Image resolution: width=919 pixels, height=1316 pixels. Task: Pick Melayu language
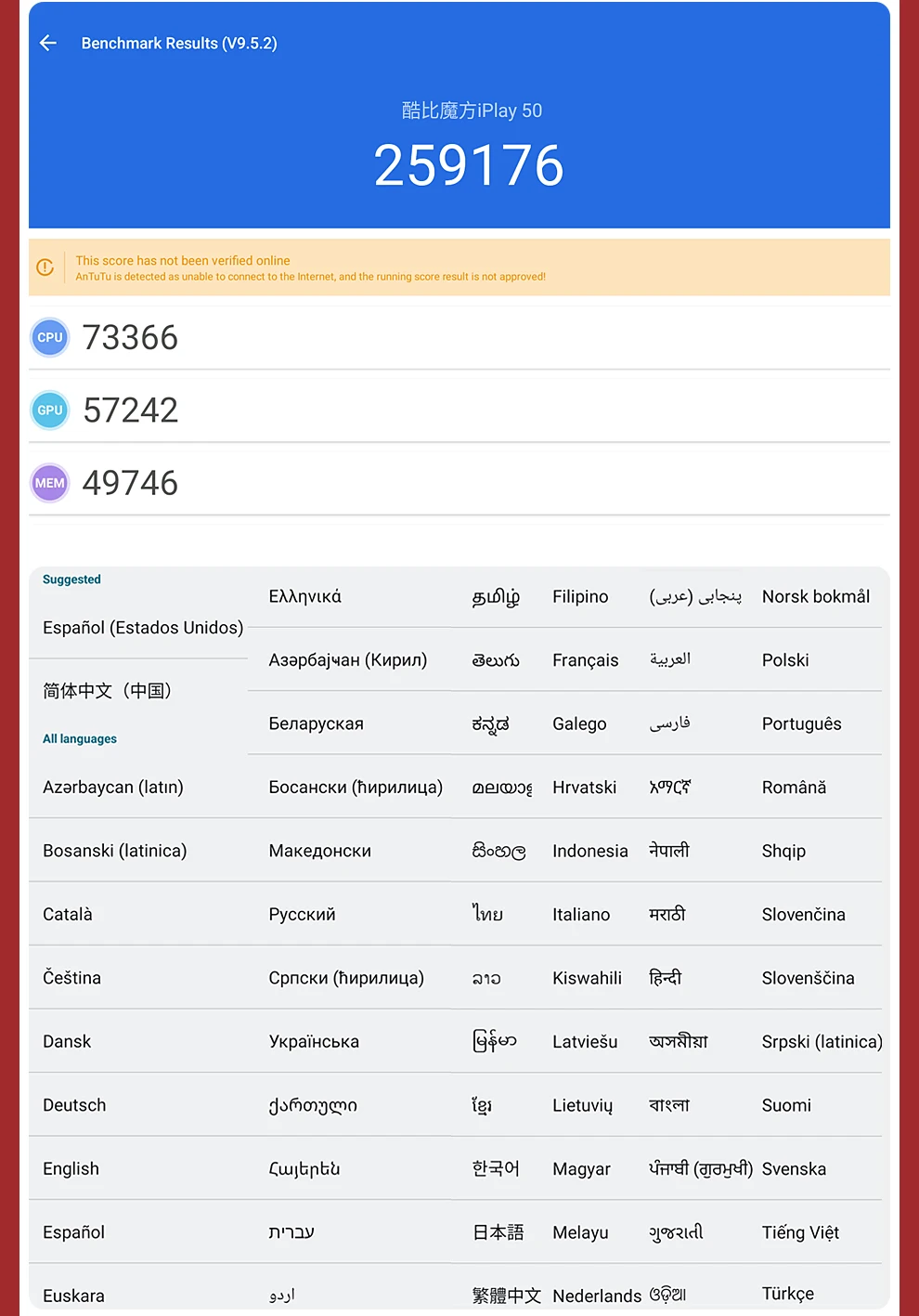coord(580,1232)
